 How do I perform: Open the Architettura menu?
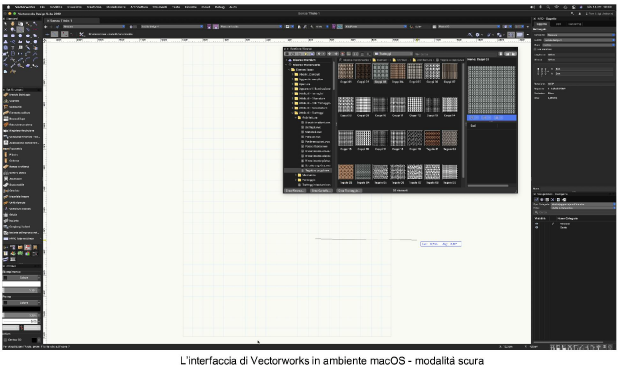tap(139, 7)
